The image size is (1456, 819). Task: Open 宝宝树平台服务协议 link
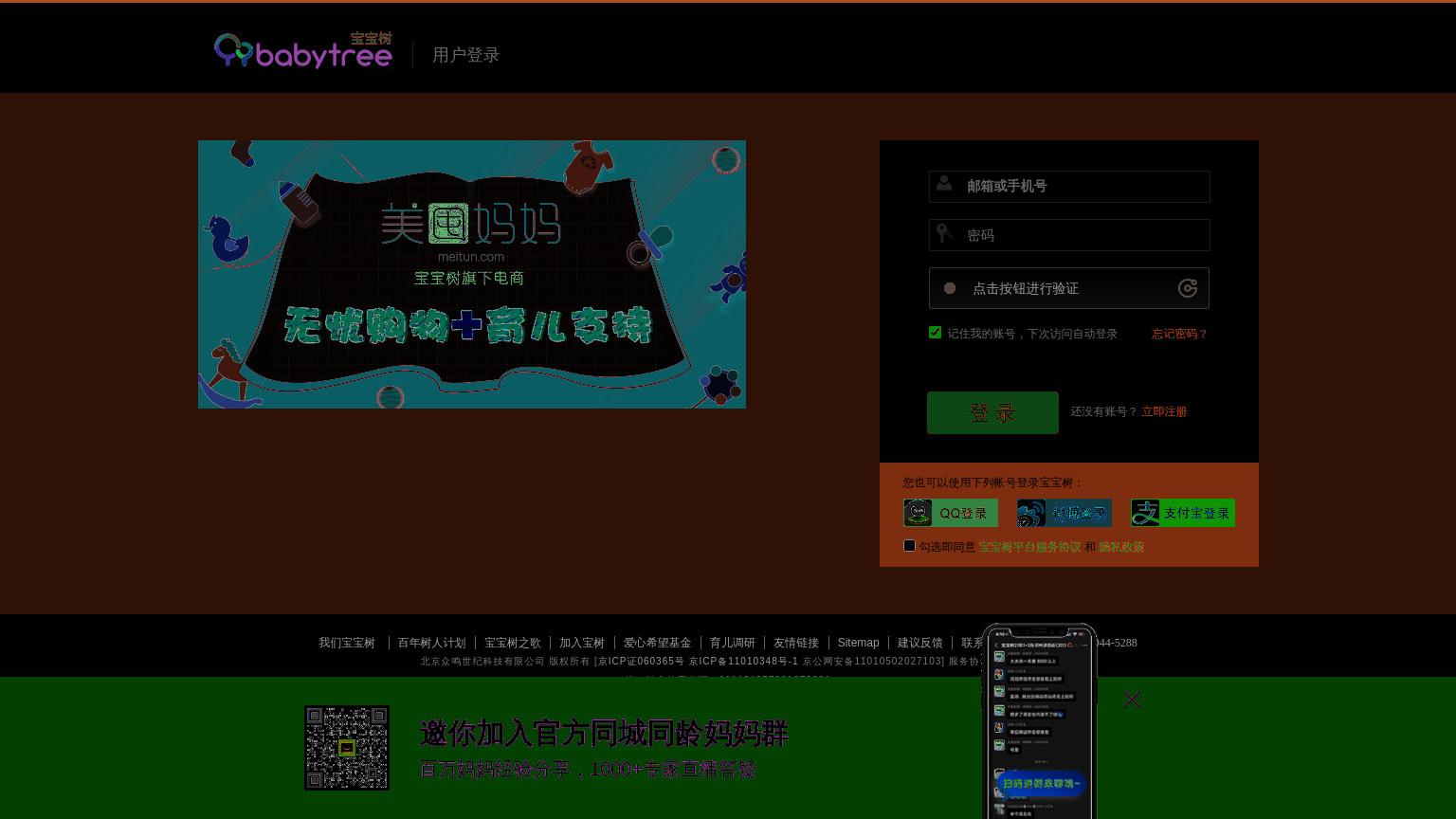coord(1029,547)
